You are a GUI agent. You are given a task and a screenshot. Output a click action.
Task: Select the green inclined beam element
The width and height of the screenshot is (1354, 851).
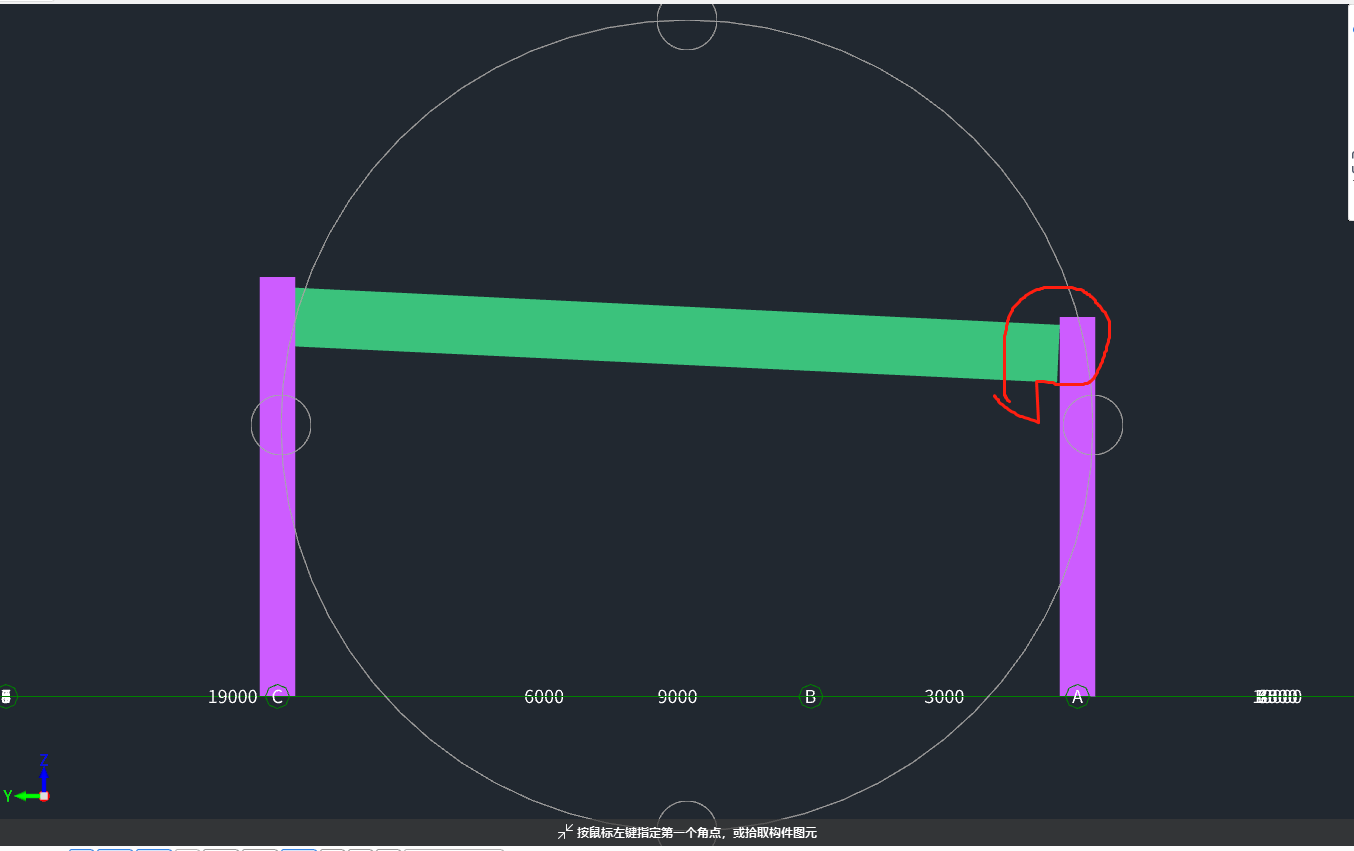677,334
